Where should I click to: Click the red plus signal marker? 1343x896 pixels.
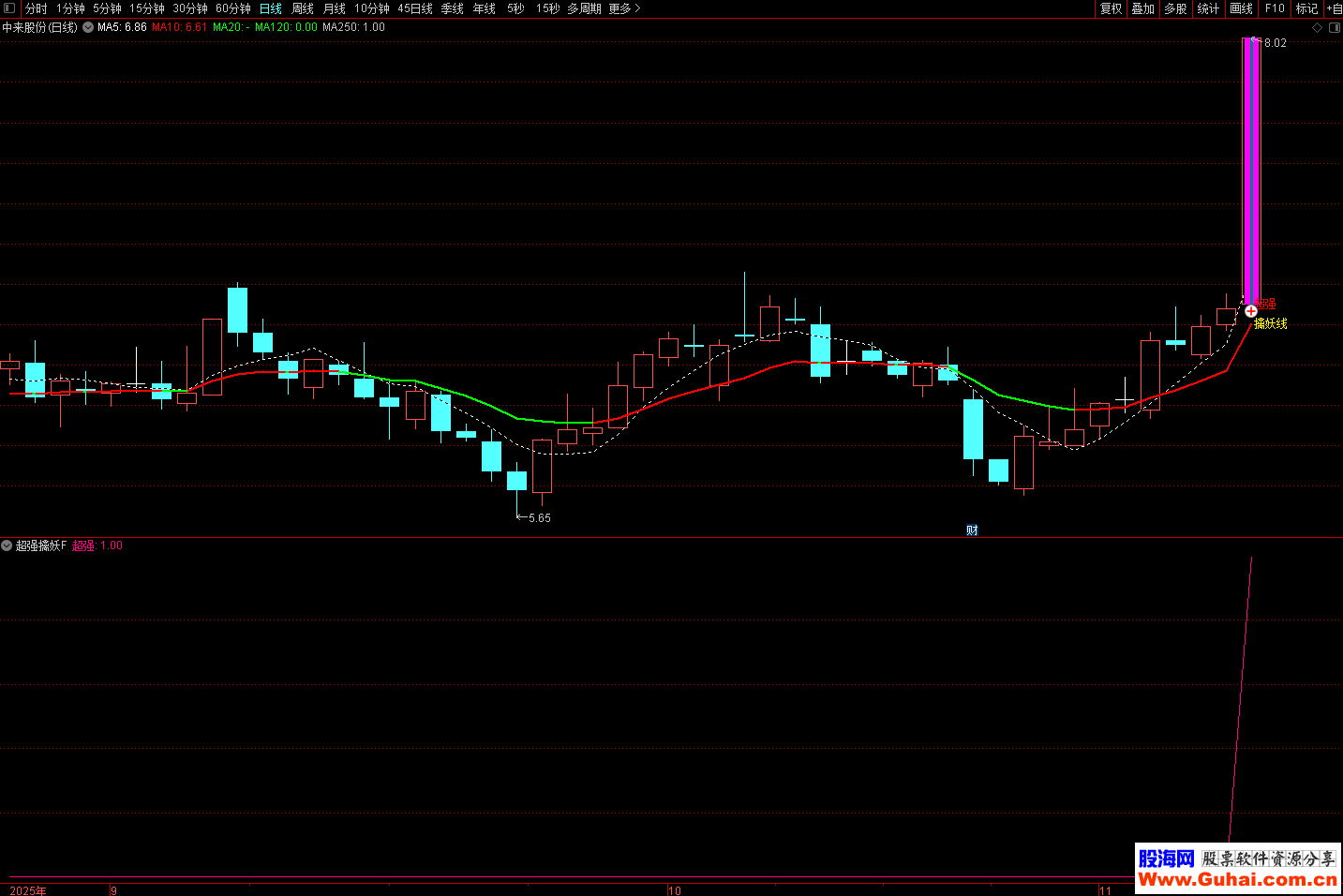pos(1250,310)
